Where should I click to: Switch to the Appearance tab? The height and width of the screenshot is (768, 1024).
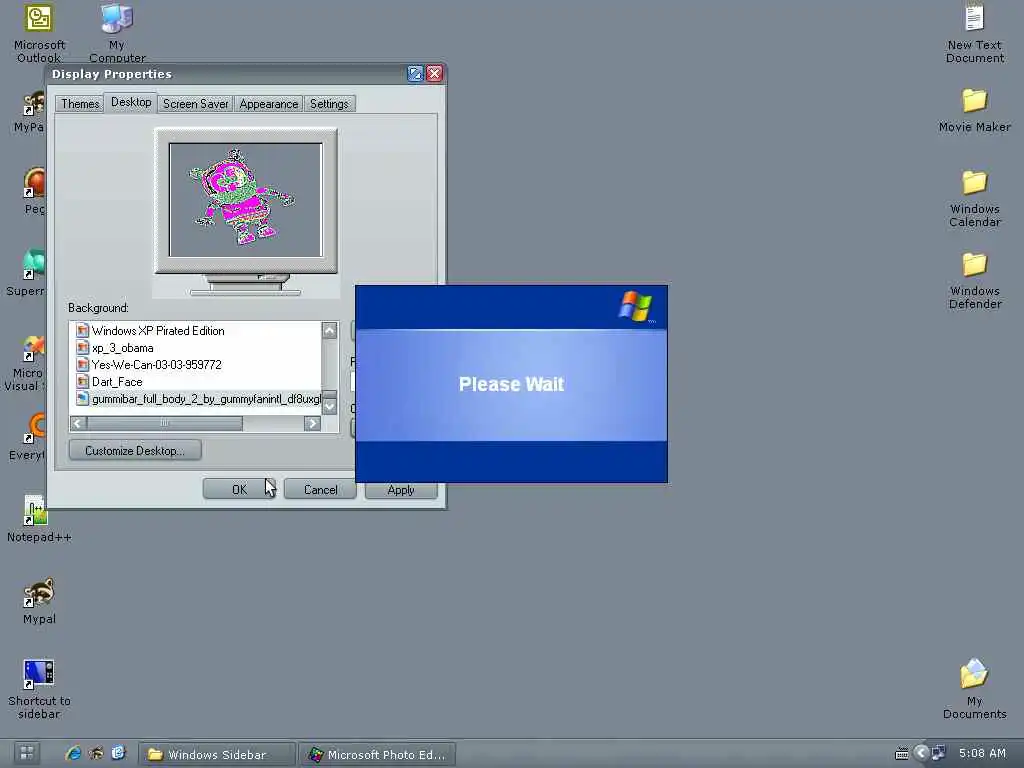268,104
